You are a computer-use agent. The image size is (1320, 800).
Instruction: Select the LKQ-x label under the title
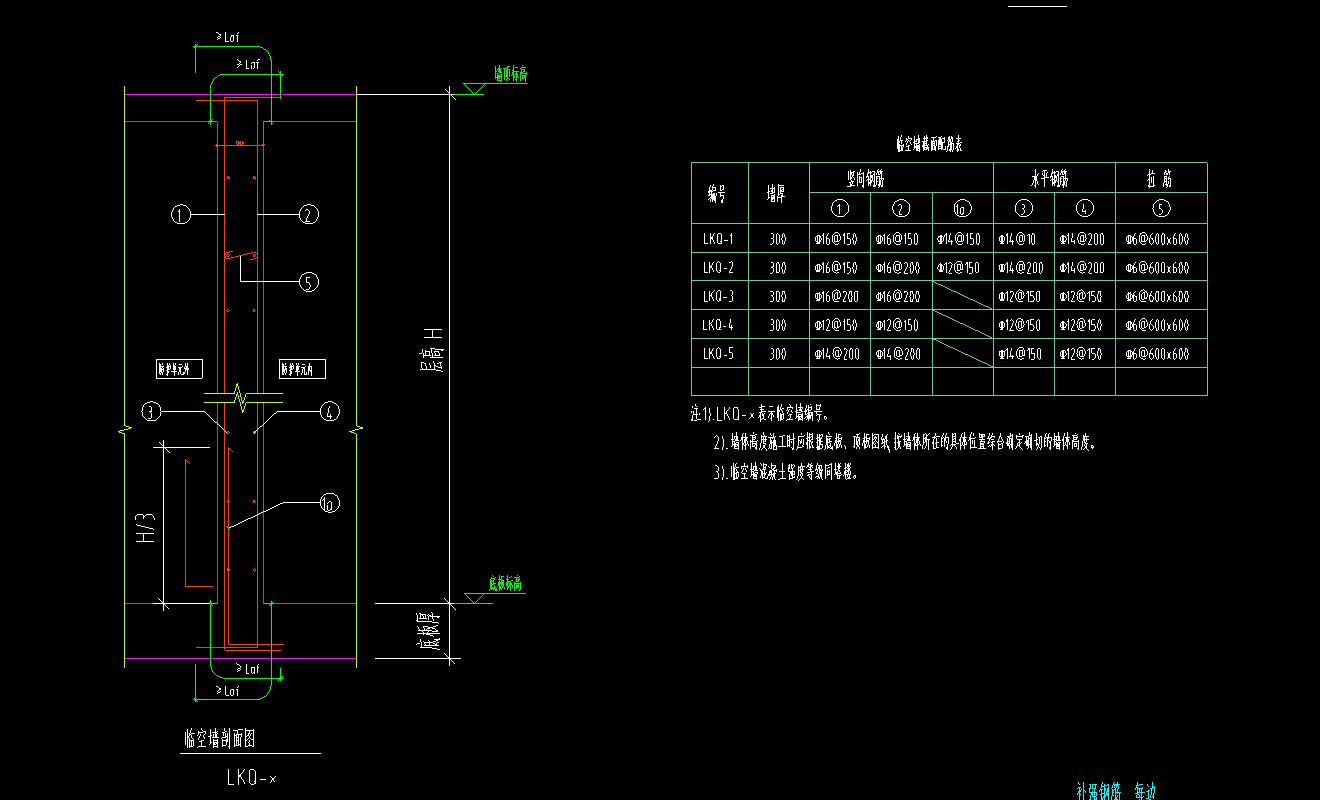click(x=251, y=777)
